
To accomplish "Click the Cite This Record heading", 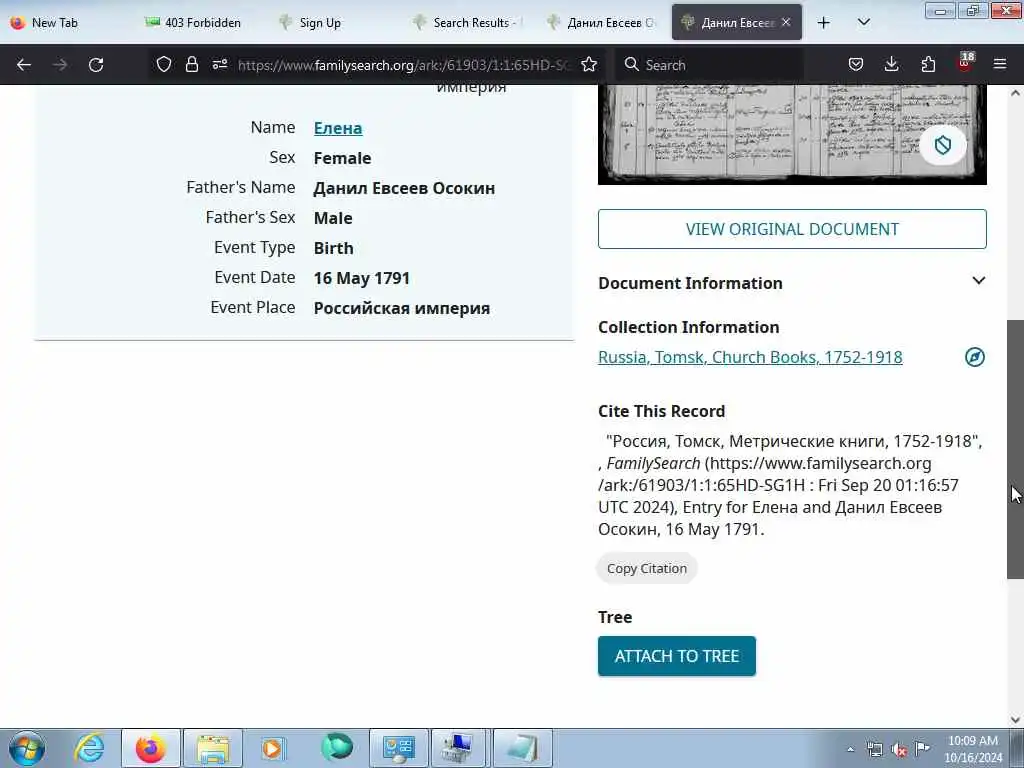I will (662, 411).
